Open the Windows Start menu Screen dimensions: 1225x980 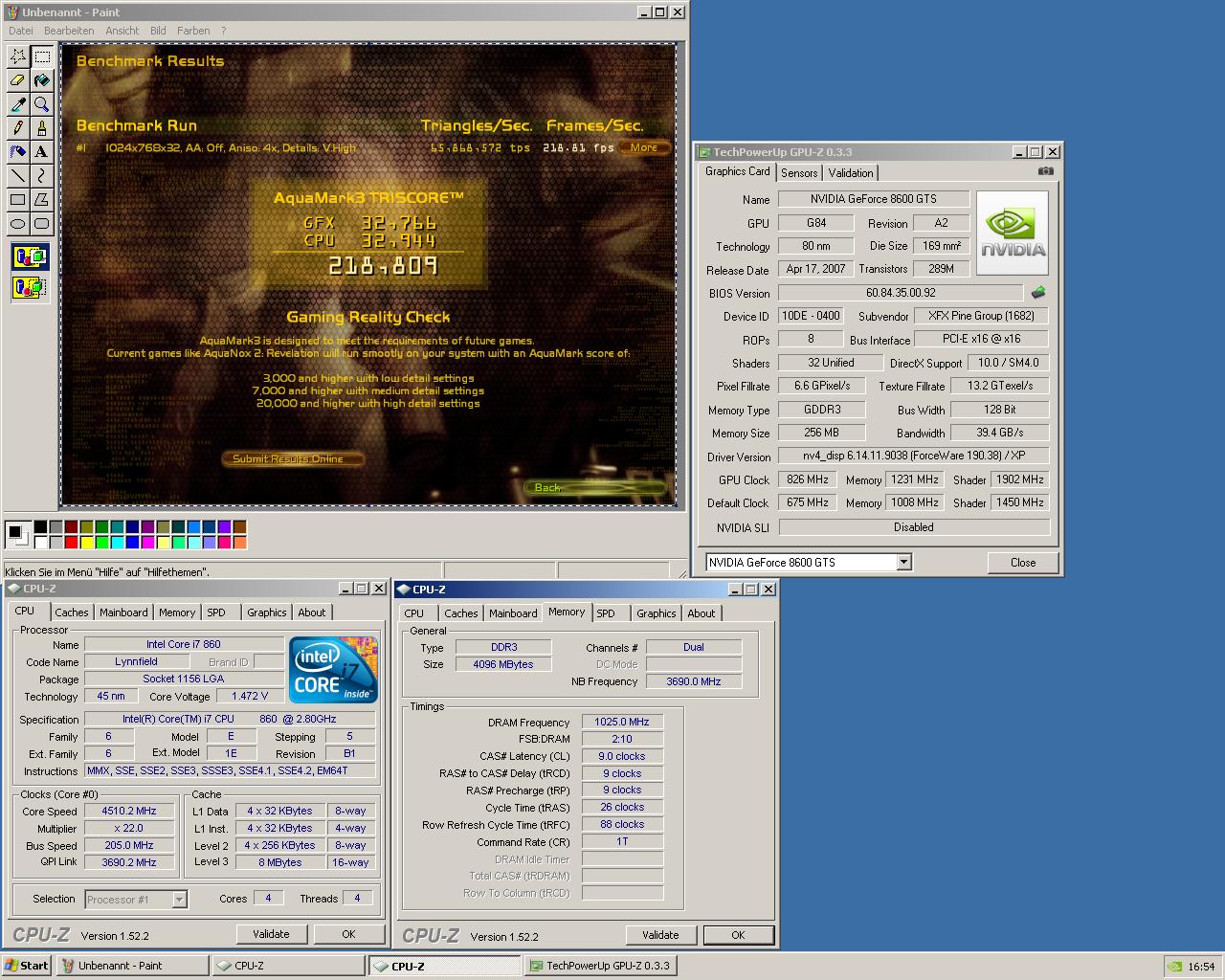pos(27,966)
